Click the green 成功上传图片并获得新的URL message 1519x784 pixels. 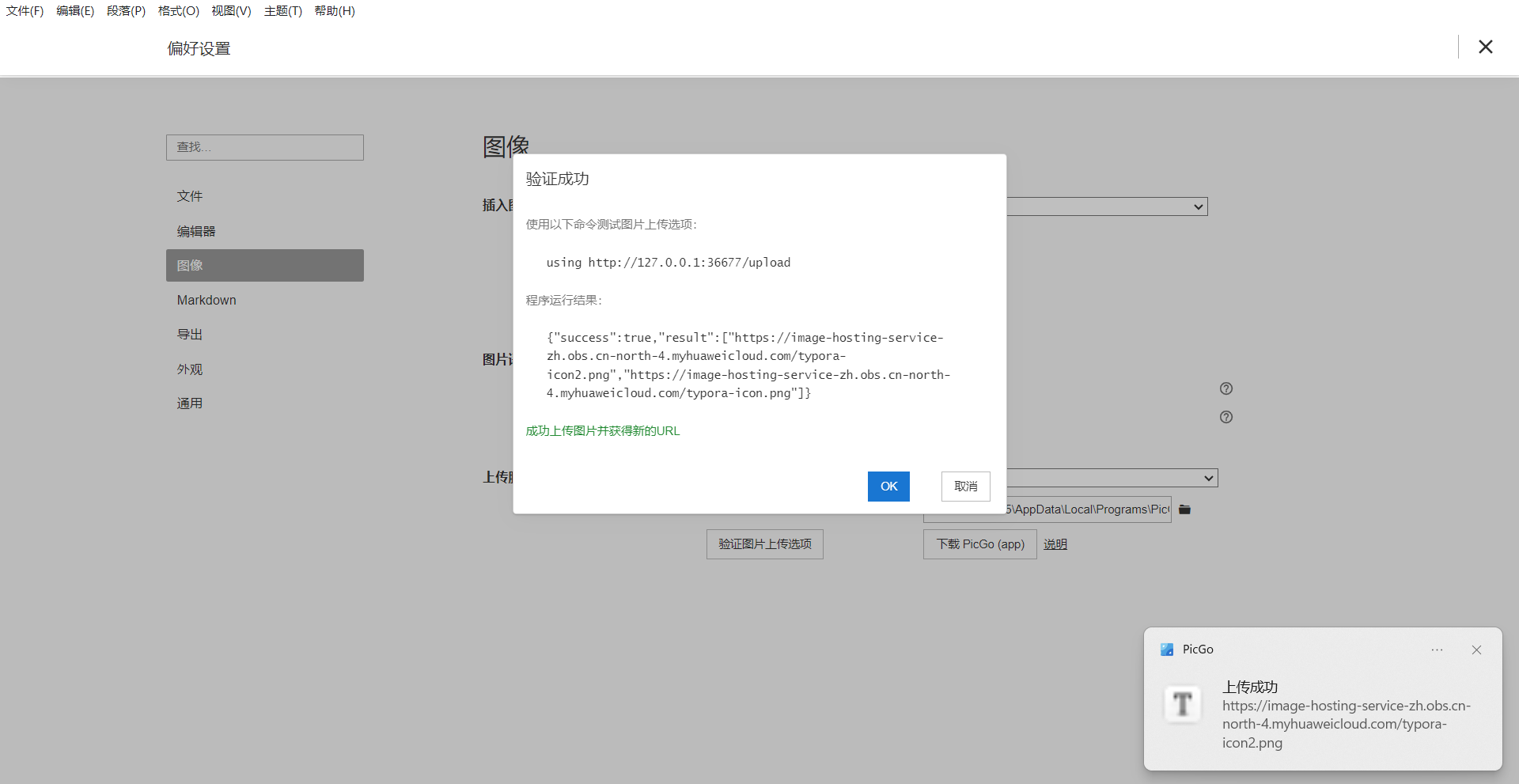[x=603, y=431]
